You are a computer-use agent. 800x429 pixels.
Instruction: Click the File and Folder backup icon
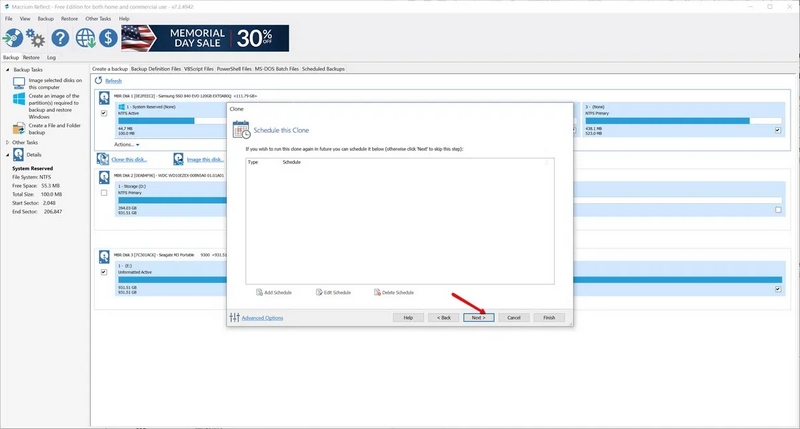(19, 129)
